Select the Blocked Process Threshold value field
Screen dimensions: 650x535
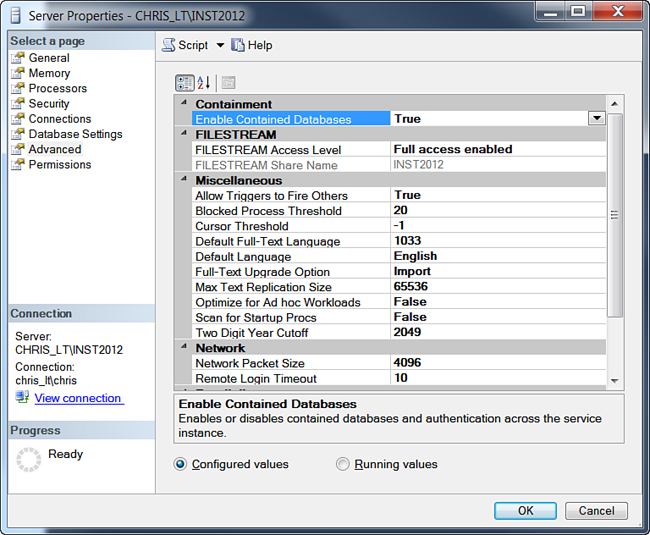click(x=497, y=211)
